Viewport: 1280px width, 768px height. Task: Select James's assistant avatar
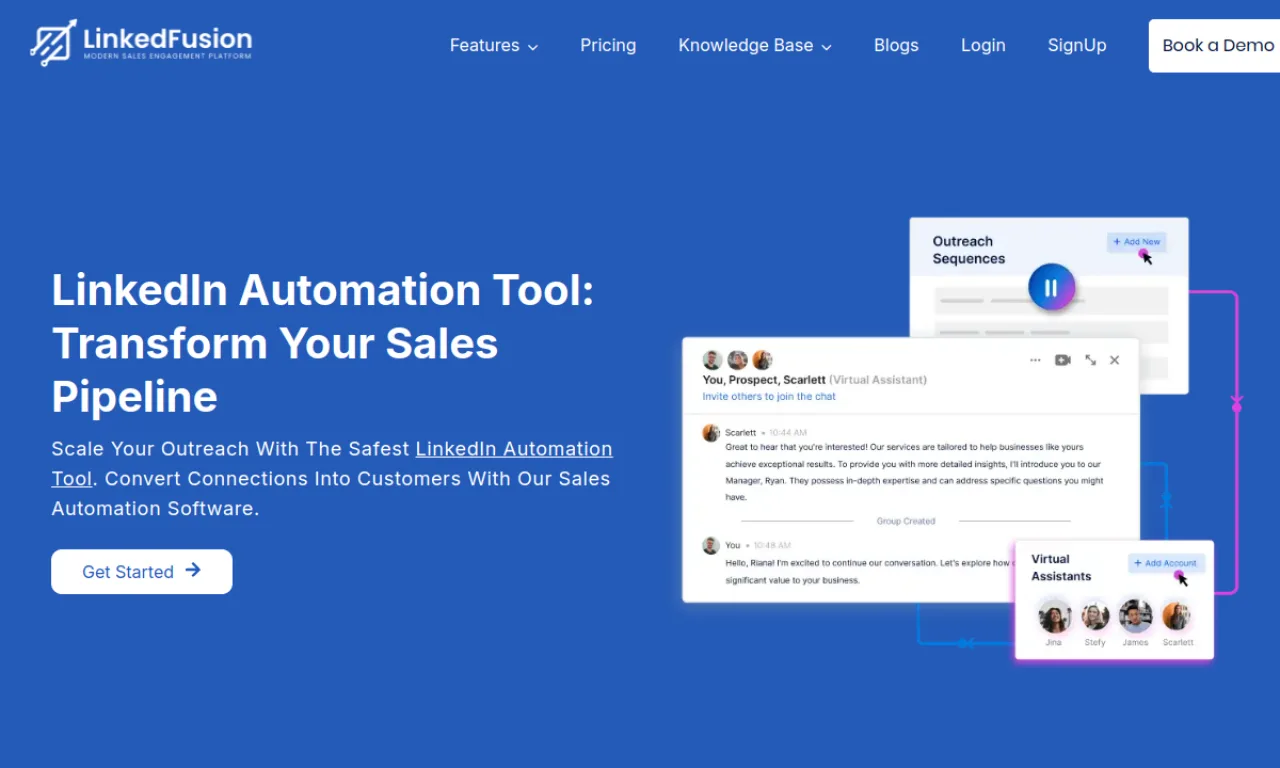click(1135, 616)
